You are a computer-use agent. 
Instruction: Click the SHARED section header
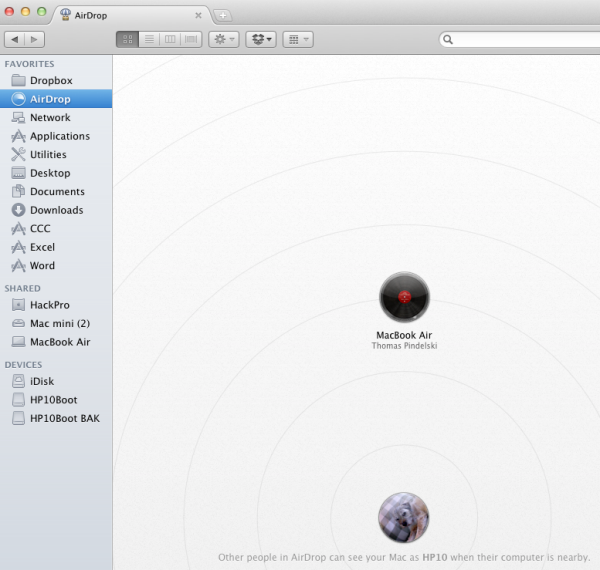point(23,288)
